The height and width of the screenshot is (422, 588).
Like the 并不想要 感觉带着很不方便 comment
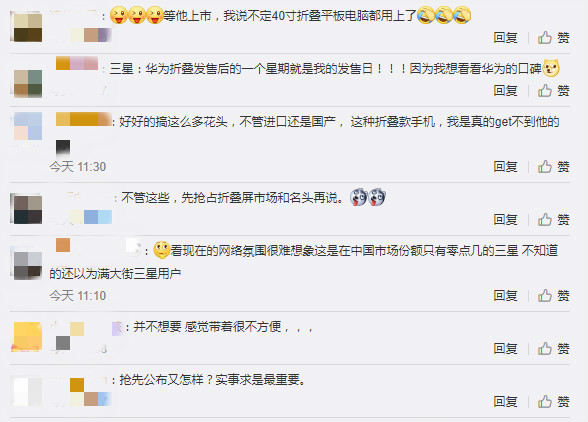pyautogui.click(x=554, y=348)
